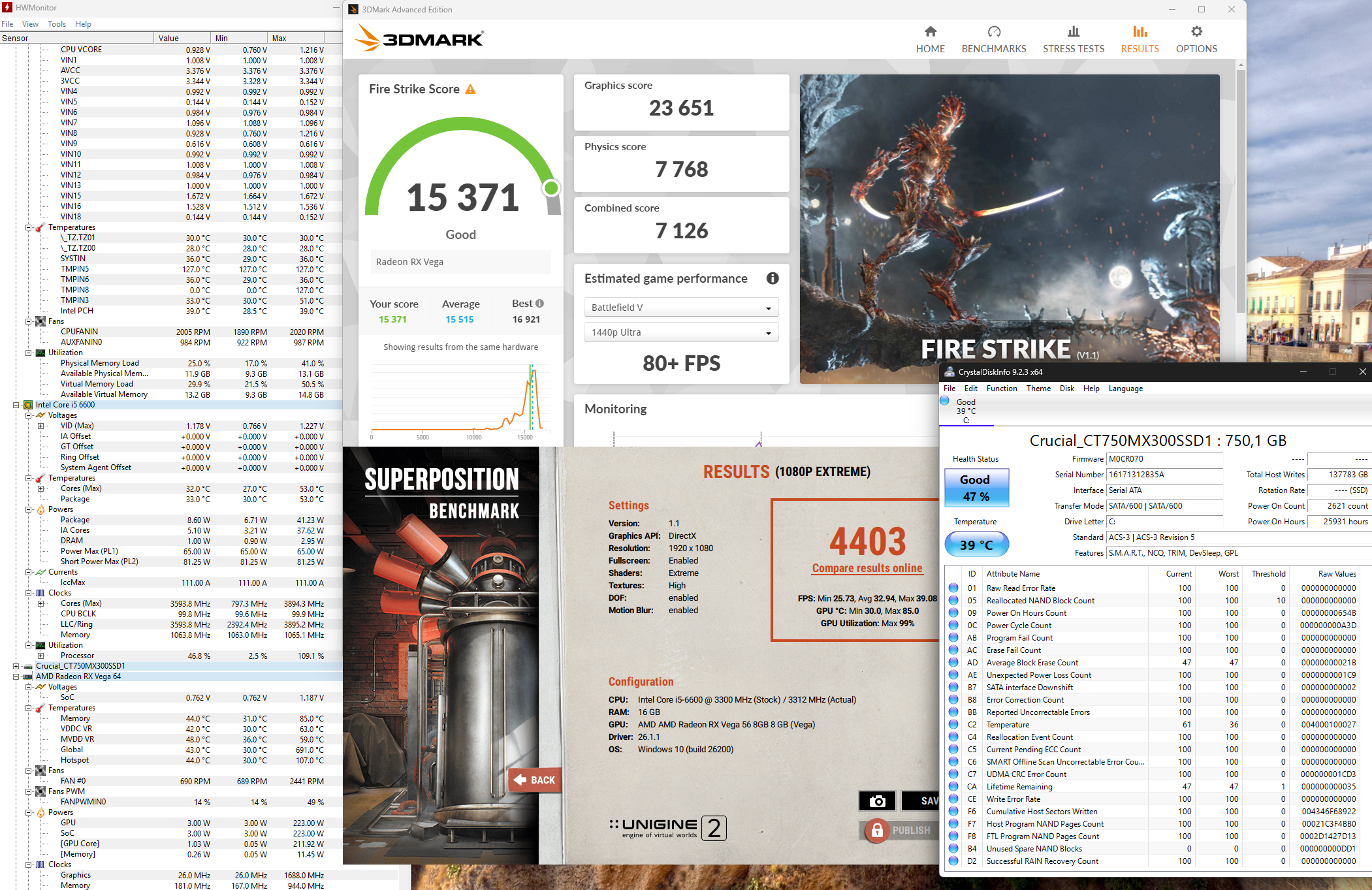
Task: Collapse the Intel Core i5 6600 tree node
Action: [16, 405]
